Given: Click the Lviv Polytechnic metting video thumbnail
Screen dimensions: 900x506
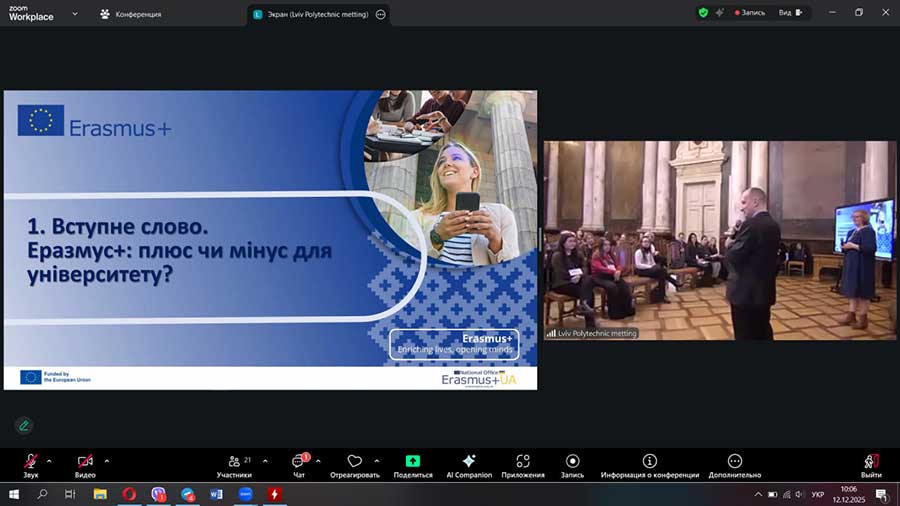Looking at the screenshot, I should pos(720,240).
